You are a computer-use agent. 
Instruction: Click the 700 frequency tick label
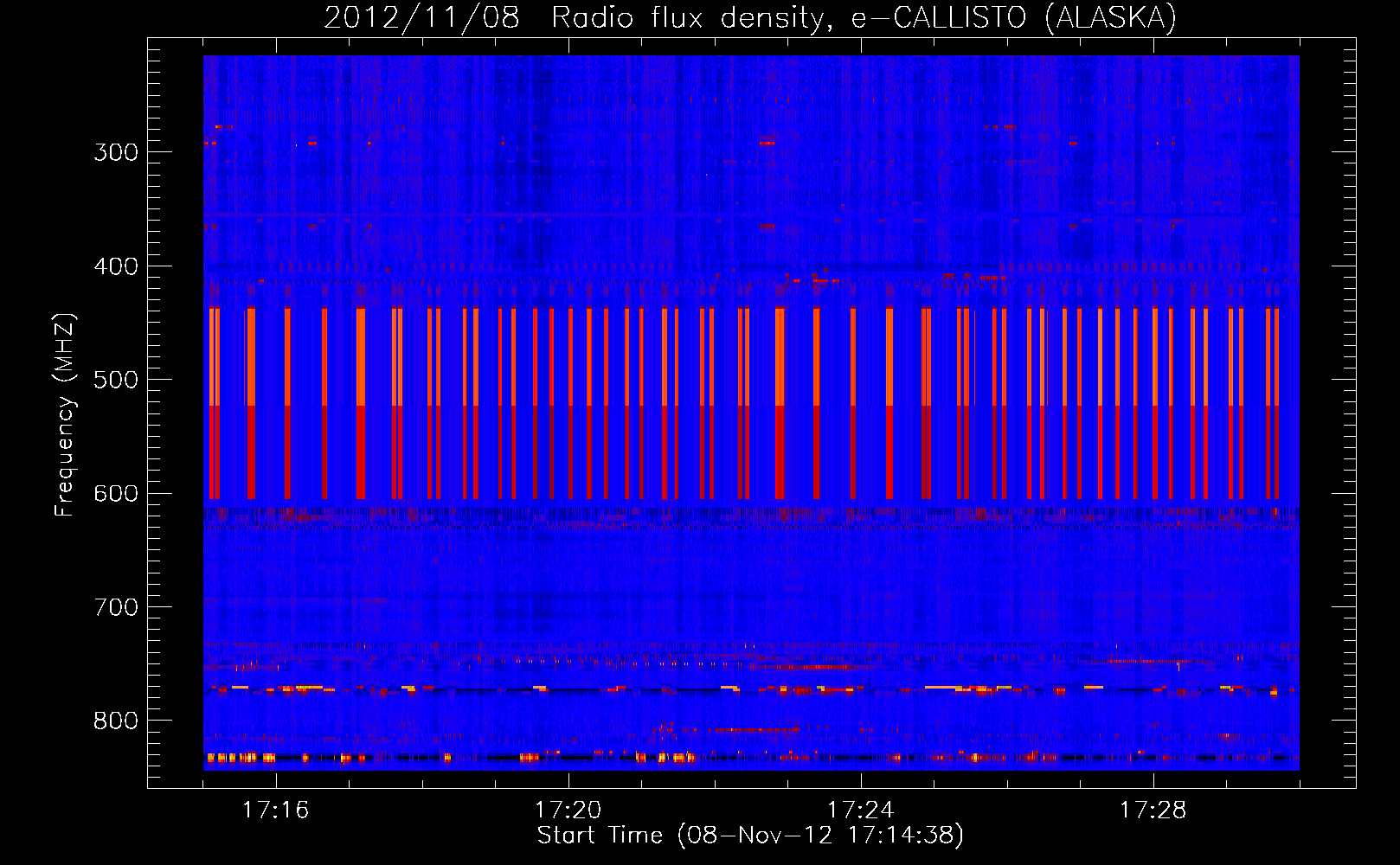click(116, 607)
